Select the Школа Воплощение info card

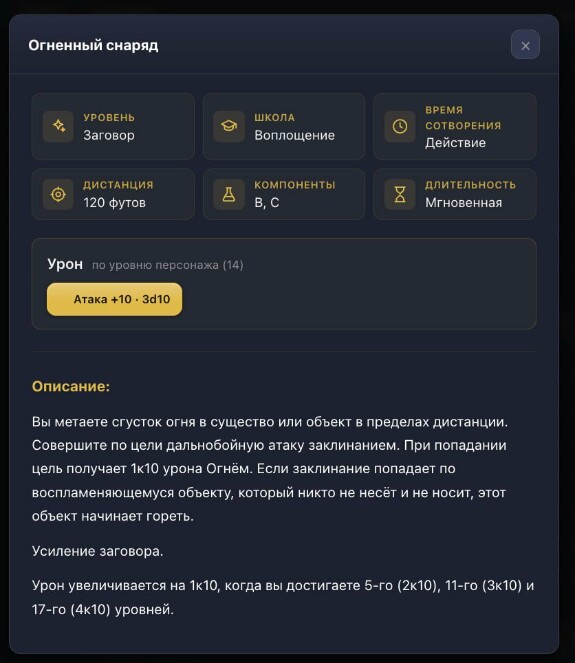pyautogui.click(x=284, y=126)
